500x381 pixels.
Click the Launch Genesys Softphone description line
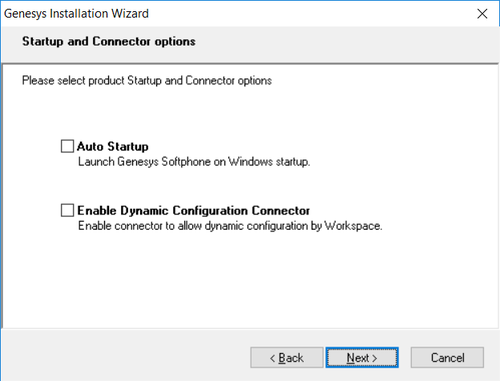(194, 162)
